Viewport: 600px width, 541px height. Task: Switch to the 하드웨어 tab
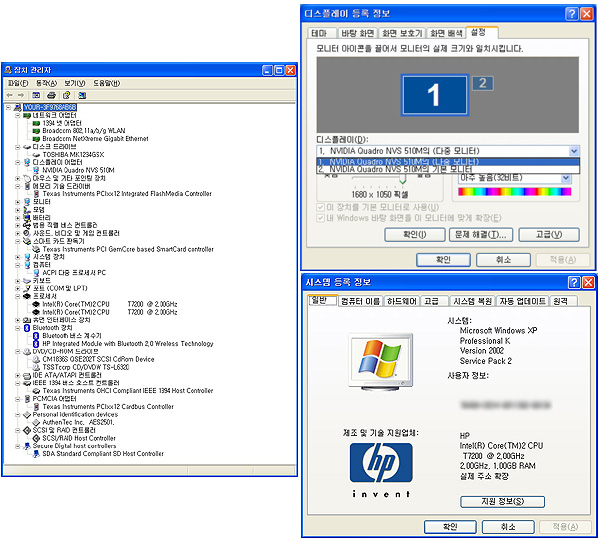coord(401,301)
